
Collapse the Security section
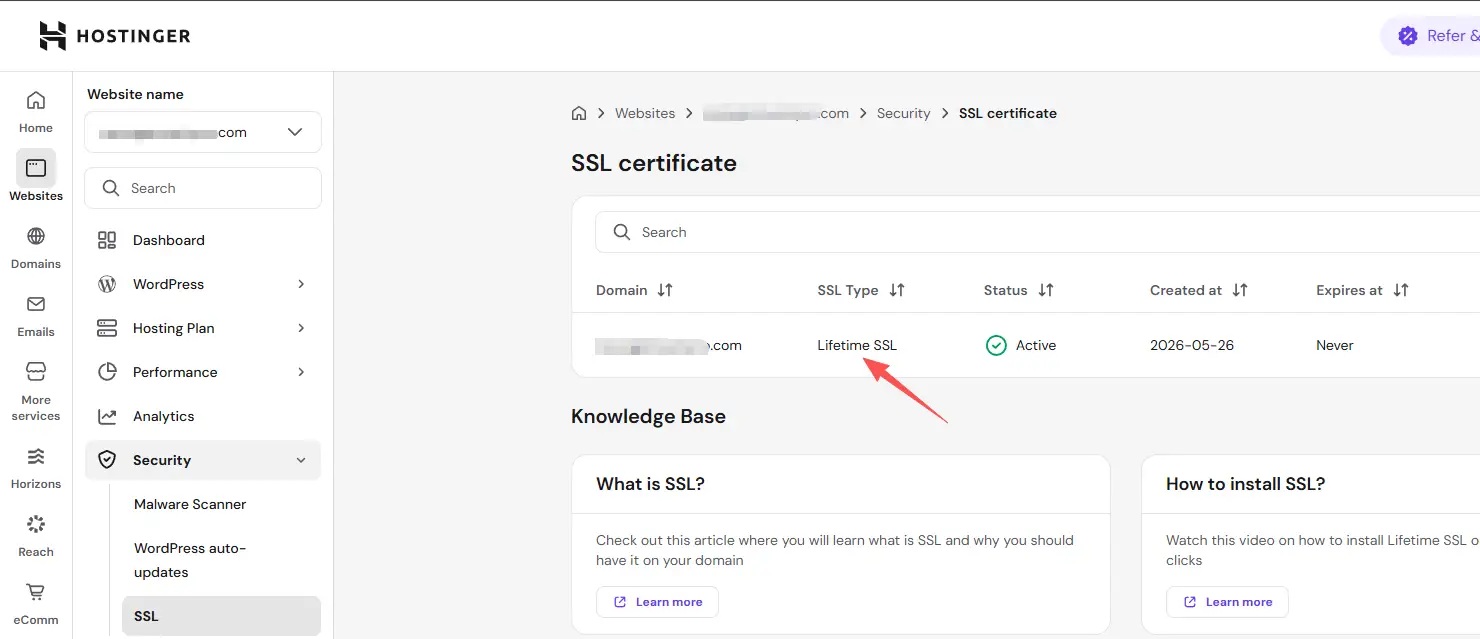[203, 460]
